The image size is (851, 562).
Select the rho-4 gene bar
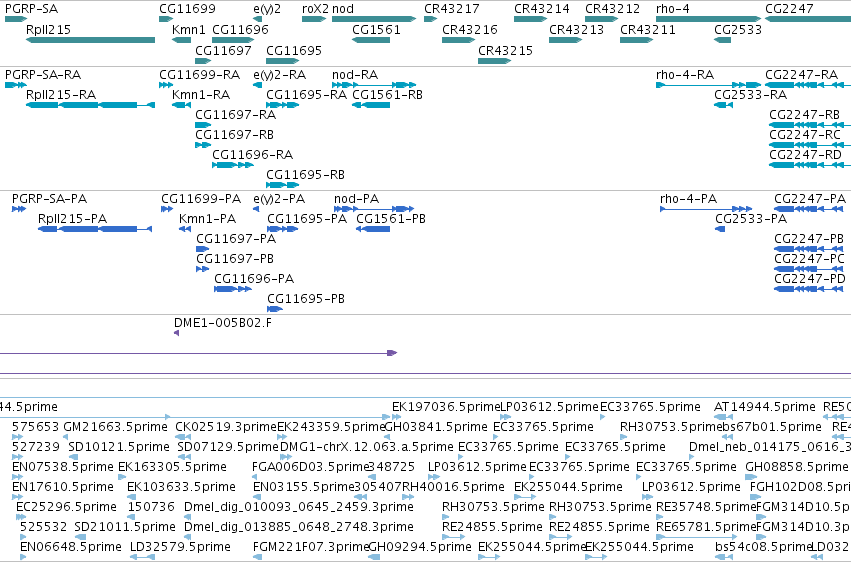coord(708,19)
